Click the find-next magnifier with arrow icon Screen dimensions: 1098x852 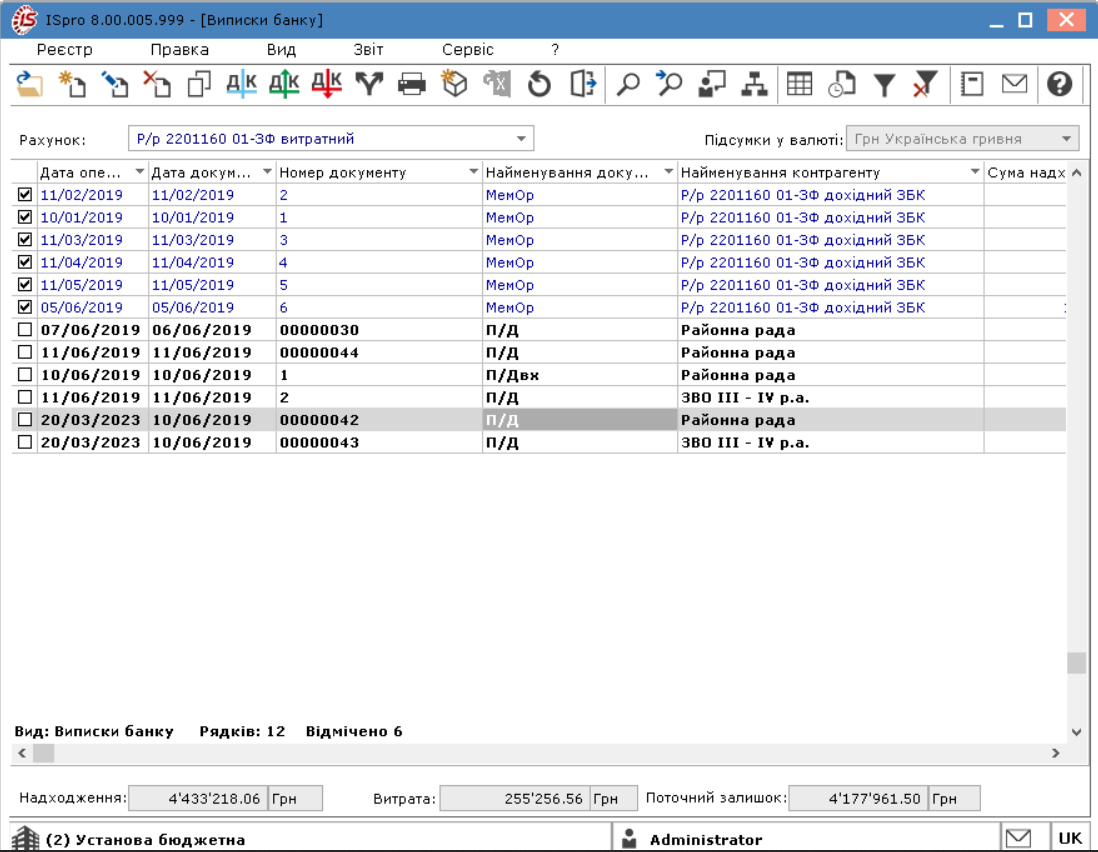[669, 84]
